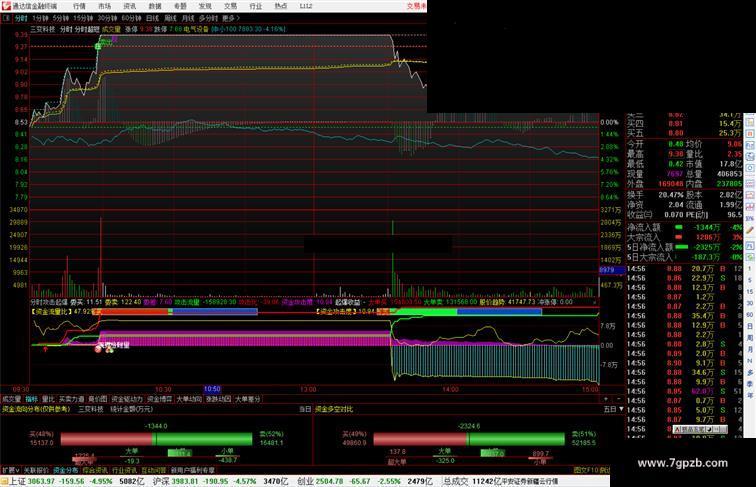Click the 换手 20.47% value
This screenshot has width=756, height=487.
671,195
